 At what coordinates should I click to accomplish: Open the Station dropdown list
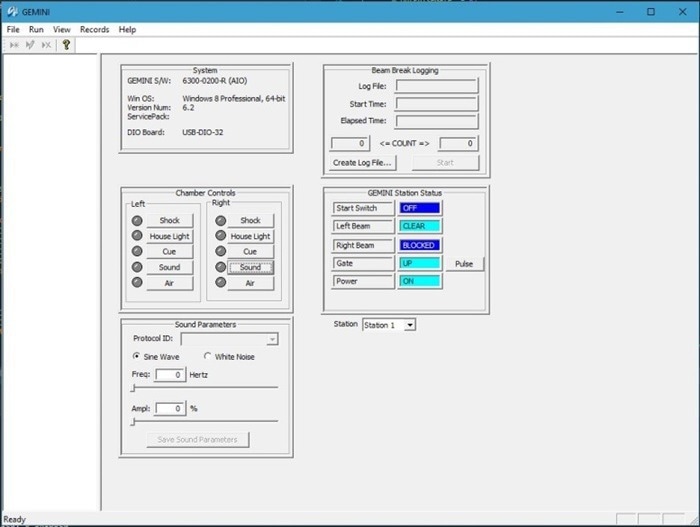410,325
